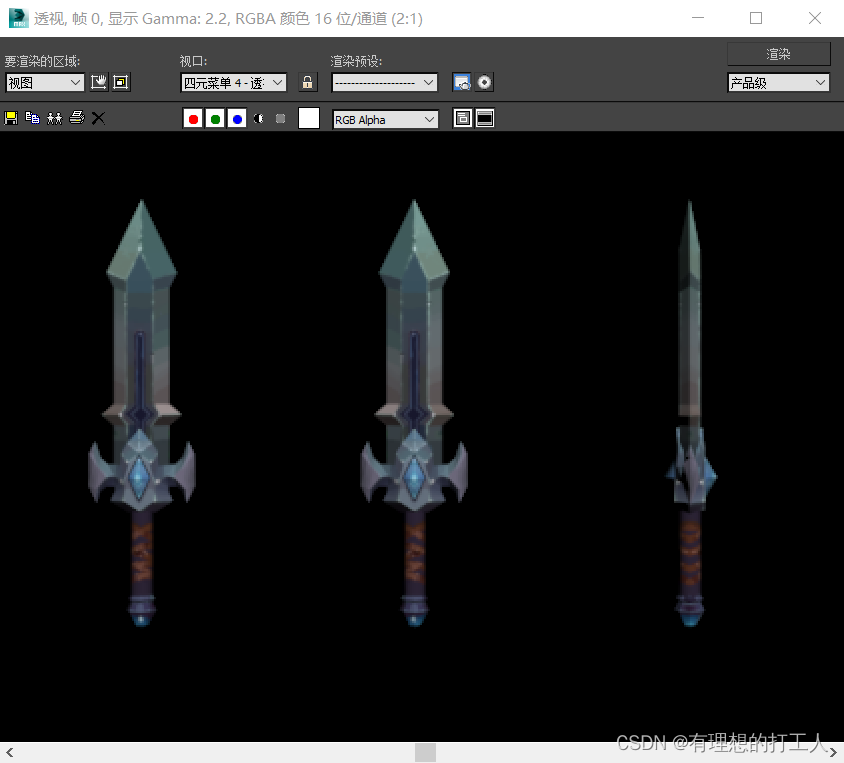
Task: Enable the red channel
Action: (193, 119)
